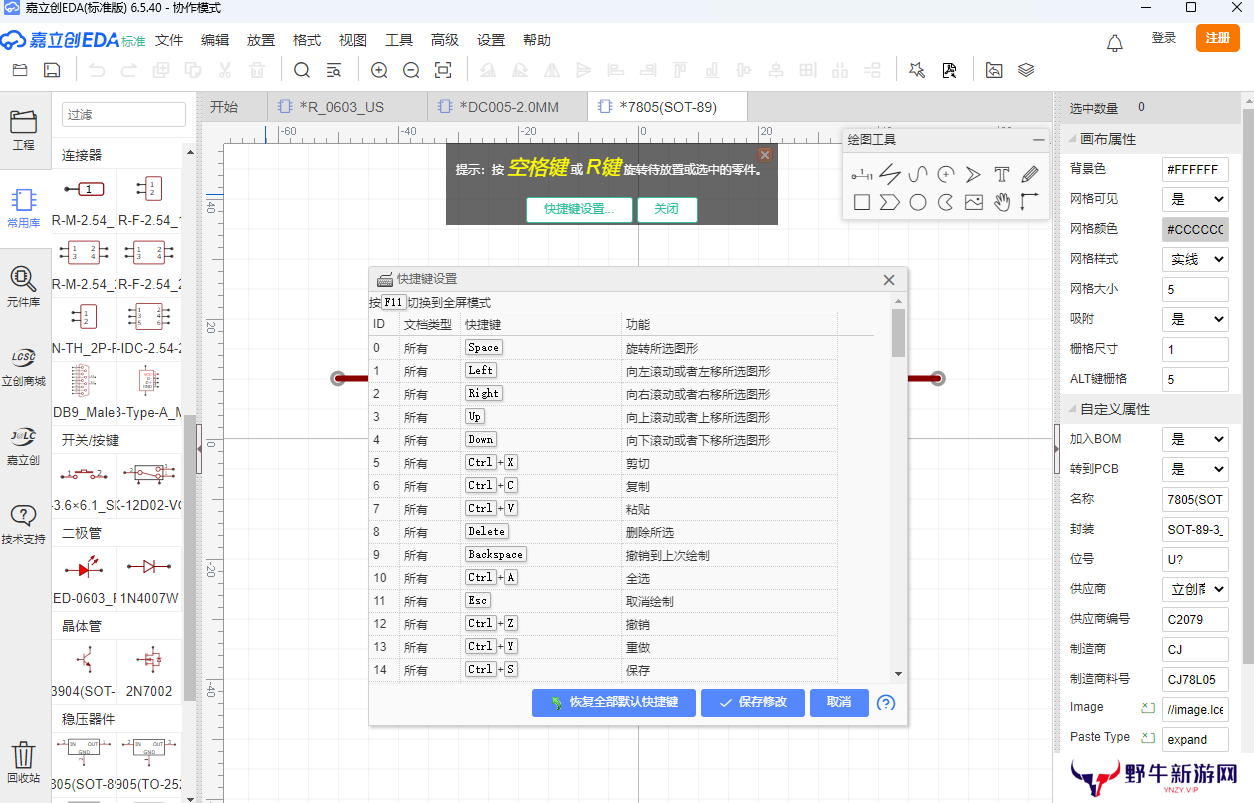Click 关闭 in the hint banner
This screenshot has height=803, width=1254.
point(667,209)
